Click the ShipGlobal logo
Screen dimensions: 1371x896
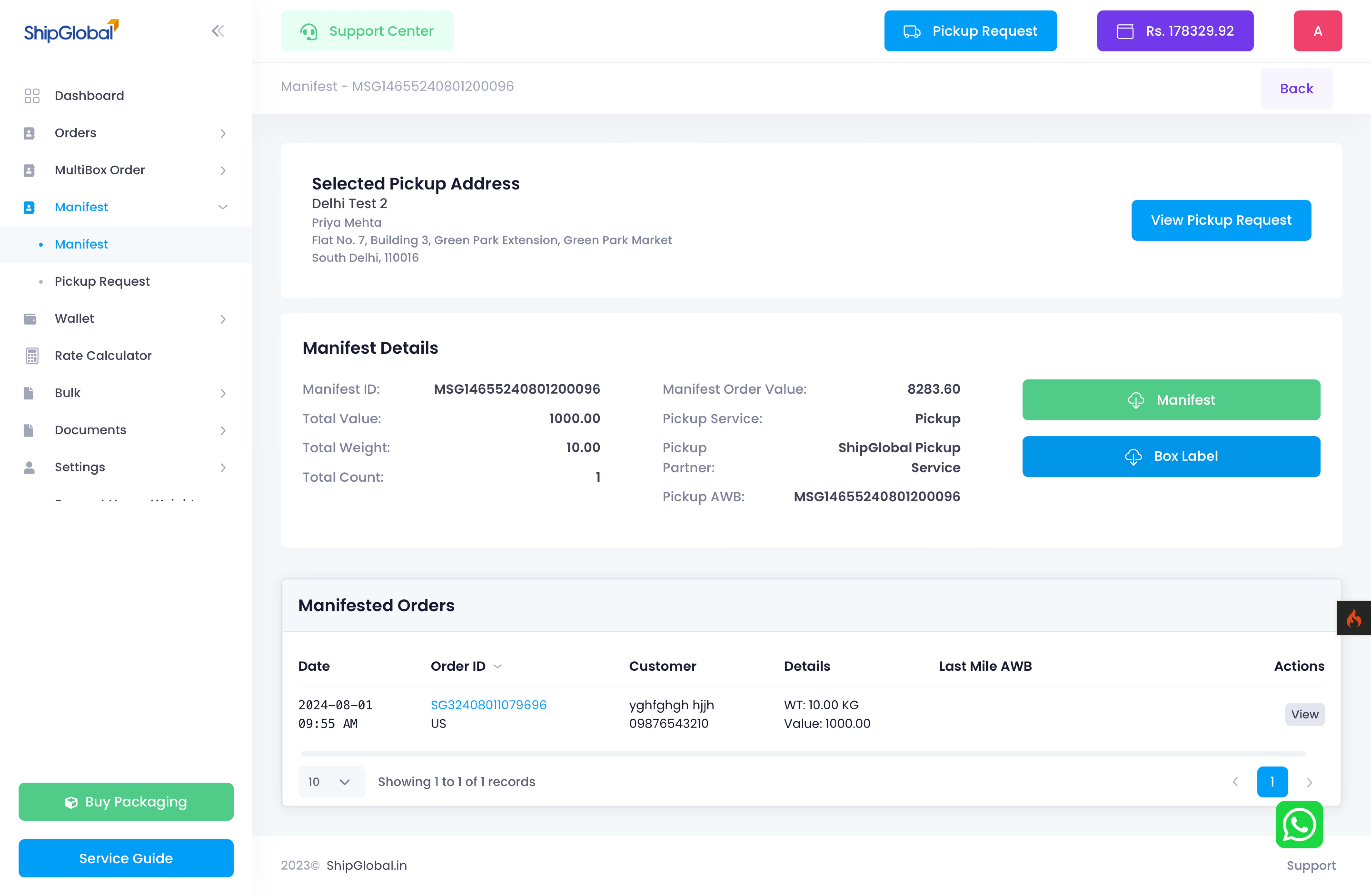coord(71,31)
